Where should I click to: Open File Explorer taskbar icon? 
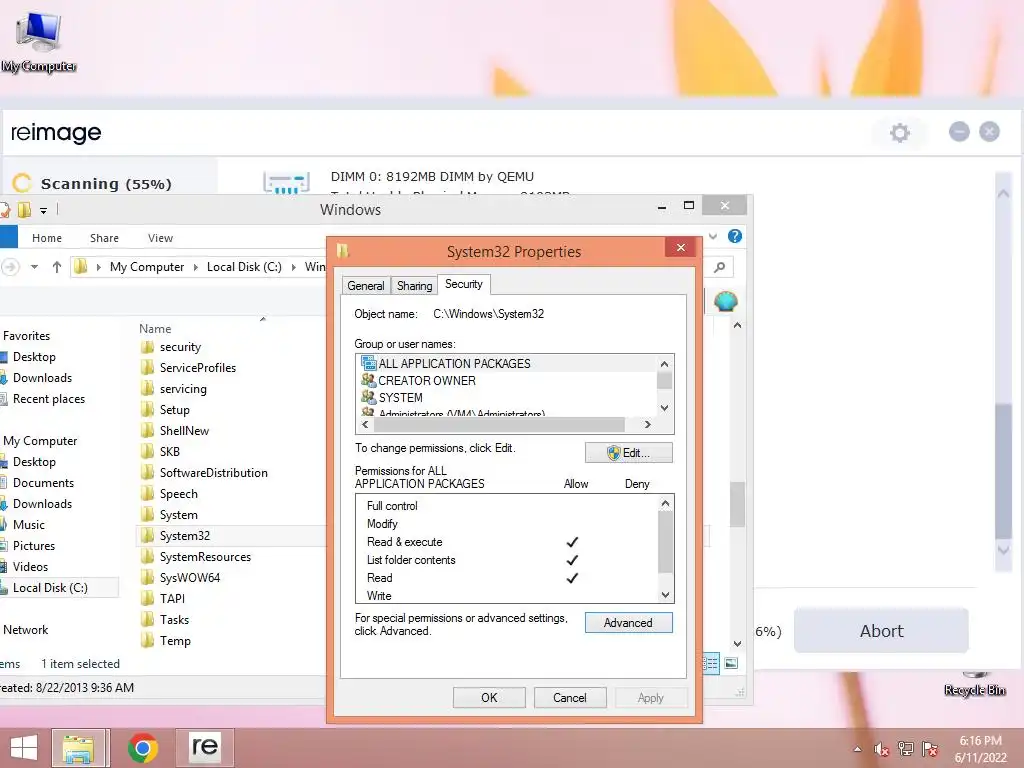pyautogui.click(x=79, y=748)
